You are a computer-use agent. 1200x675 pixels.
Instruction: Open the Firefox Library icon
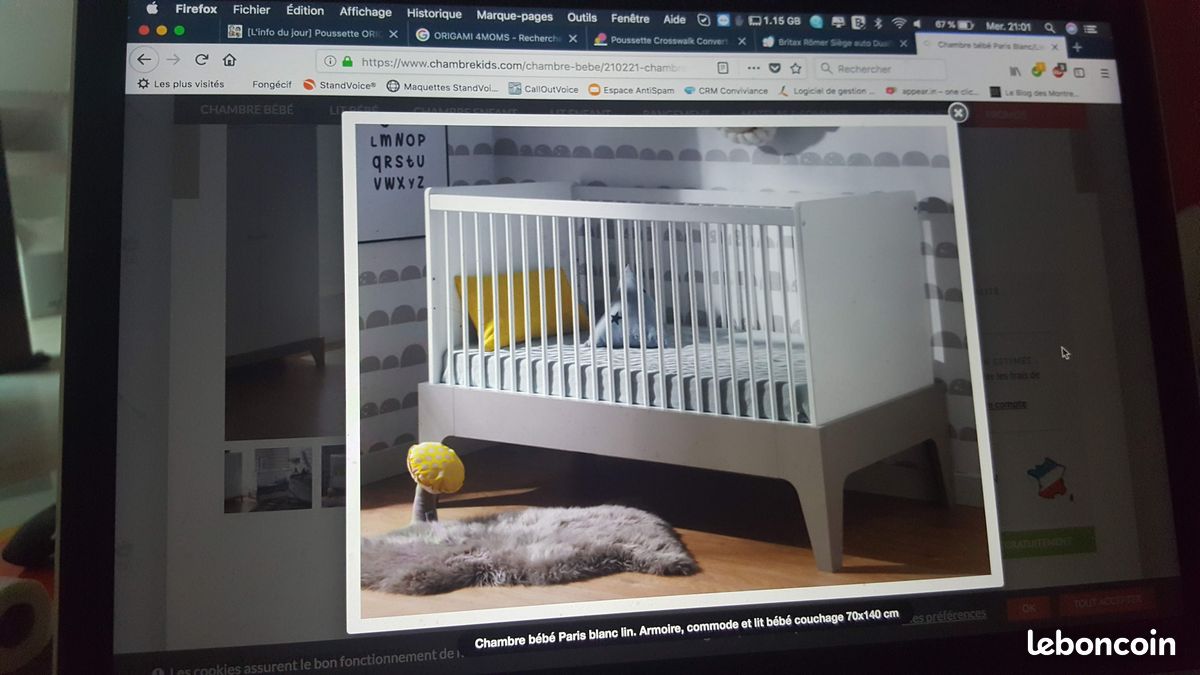[1014, 71]
